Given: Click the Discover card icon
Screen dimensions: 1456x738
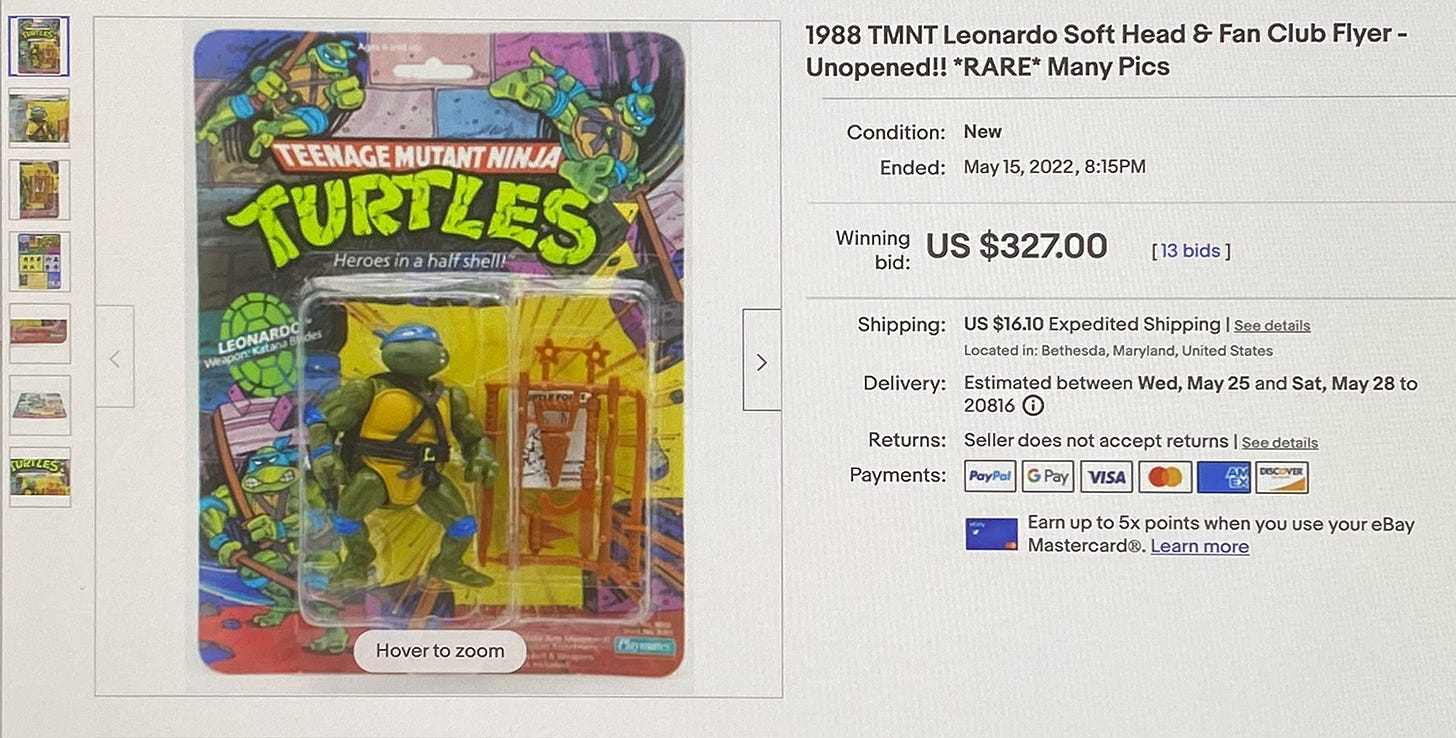Looking at the screenshot, I should pos(1282,477).
